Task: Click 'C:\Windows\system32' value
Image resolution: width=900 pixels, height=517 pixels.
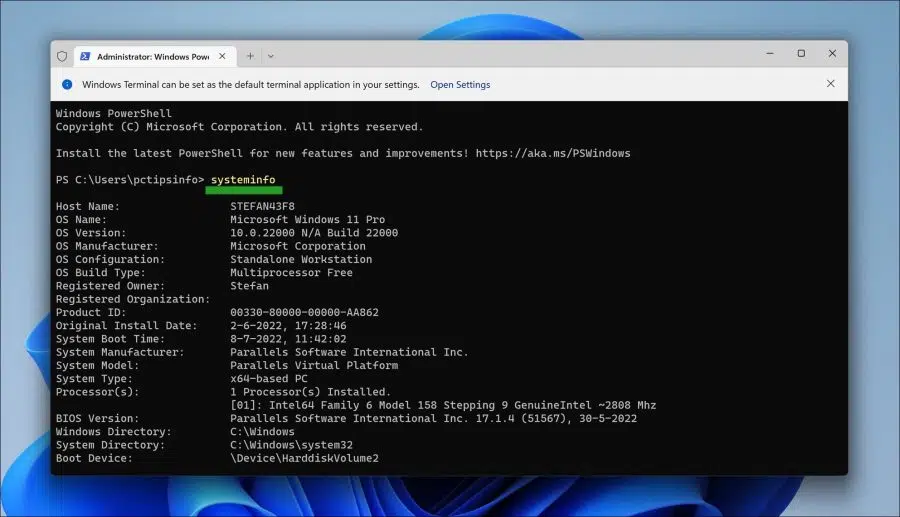Action: 292,445
